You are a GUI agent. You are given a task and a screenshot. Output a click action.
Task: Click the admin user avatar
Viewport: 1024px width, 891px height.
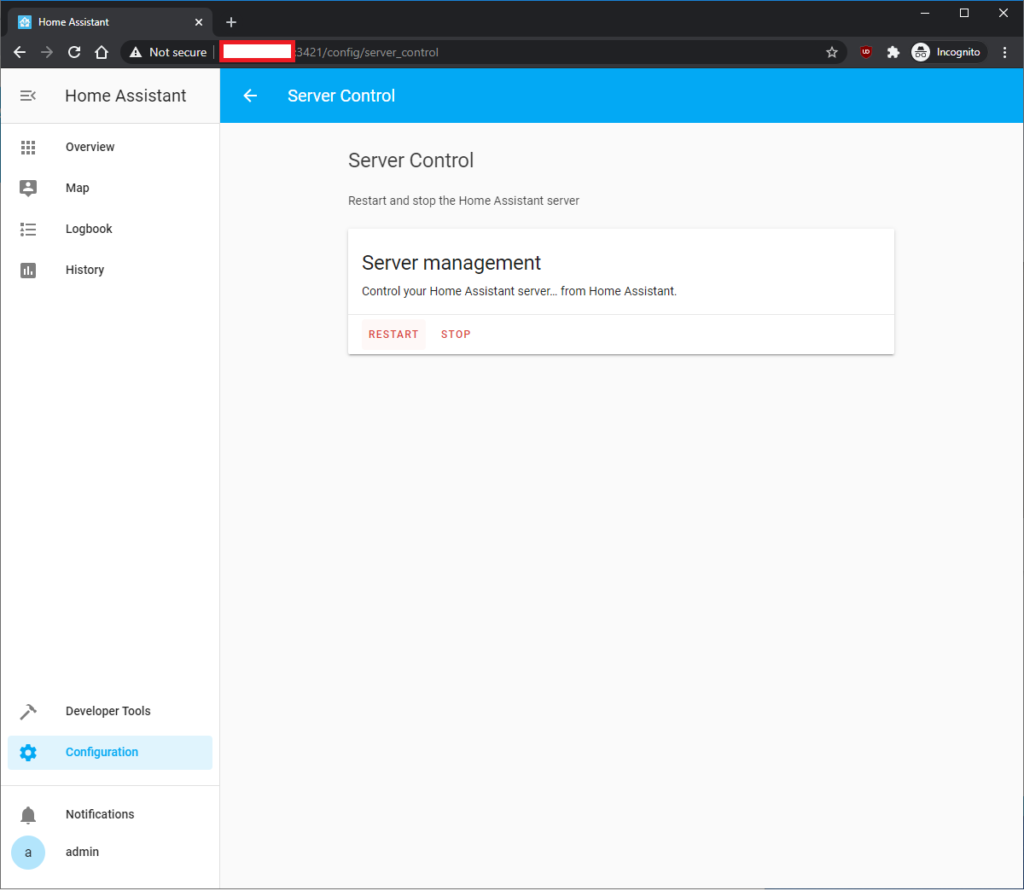point(27,852)
